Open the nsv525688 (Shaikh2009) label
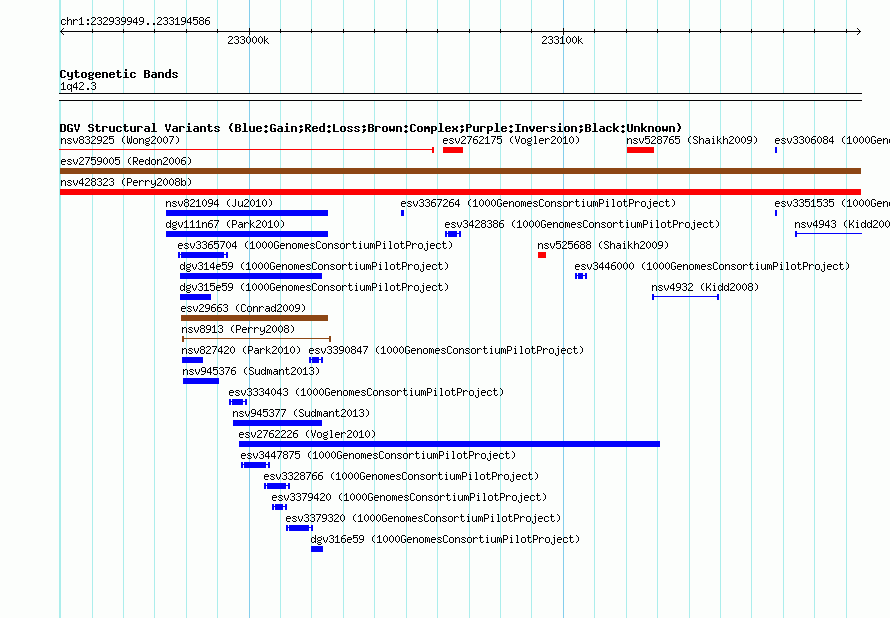This screenshot has height=618, width=890. point(603,245)
